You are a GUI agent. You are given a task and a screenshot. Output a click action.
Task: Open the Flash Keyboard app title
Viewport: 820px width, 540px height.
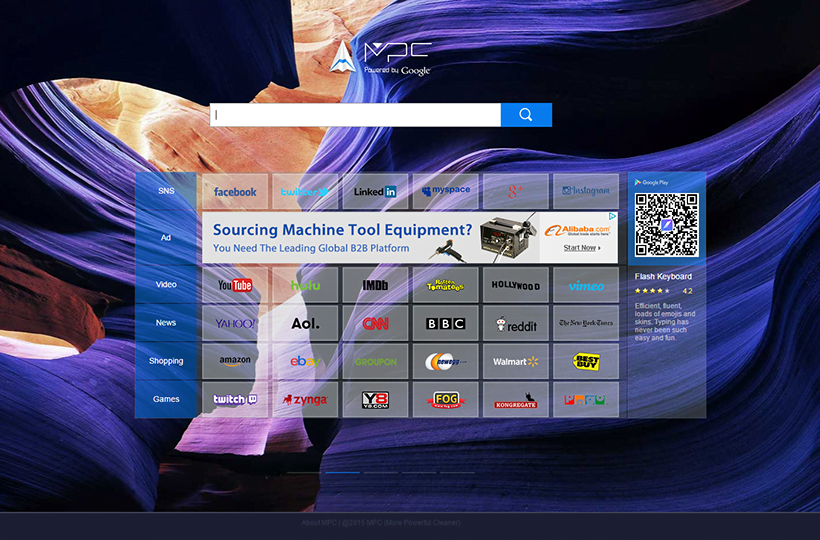pos(663,277)
